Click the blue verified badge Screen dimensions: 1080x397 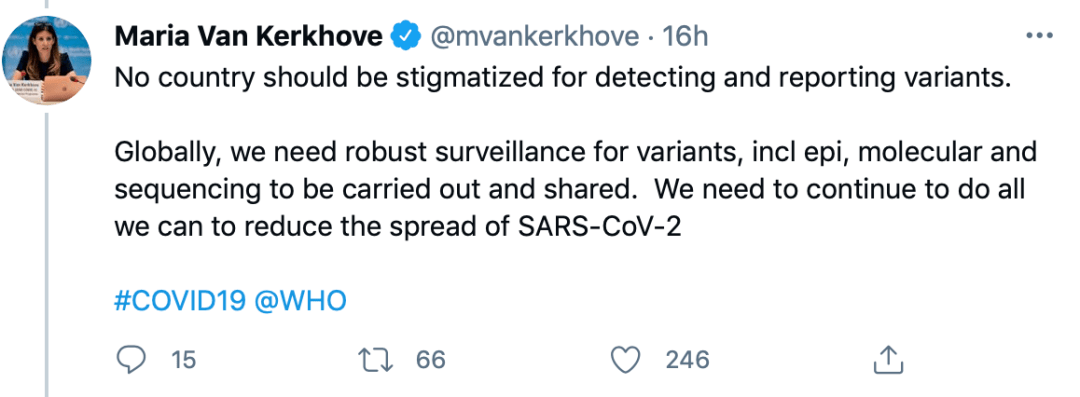click(x=405, y=36)
